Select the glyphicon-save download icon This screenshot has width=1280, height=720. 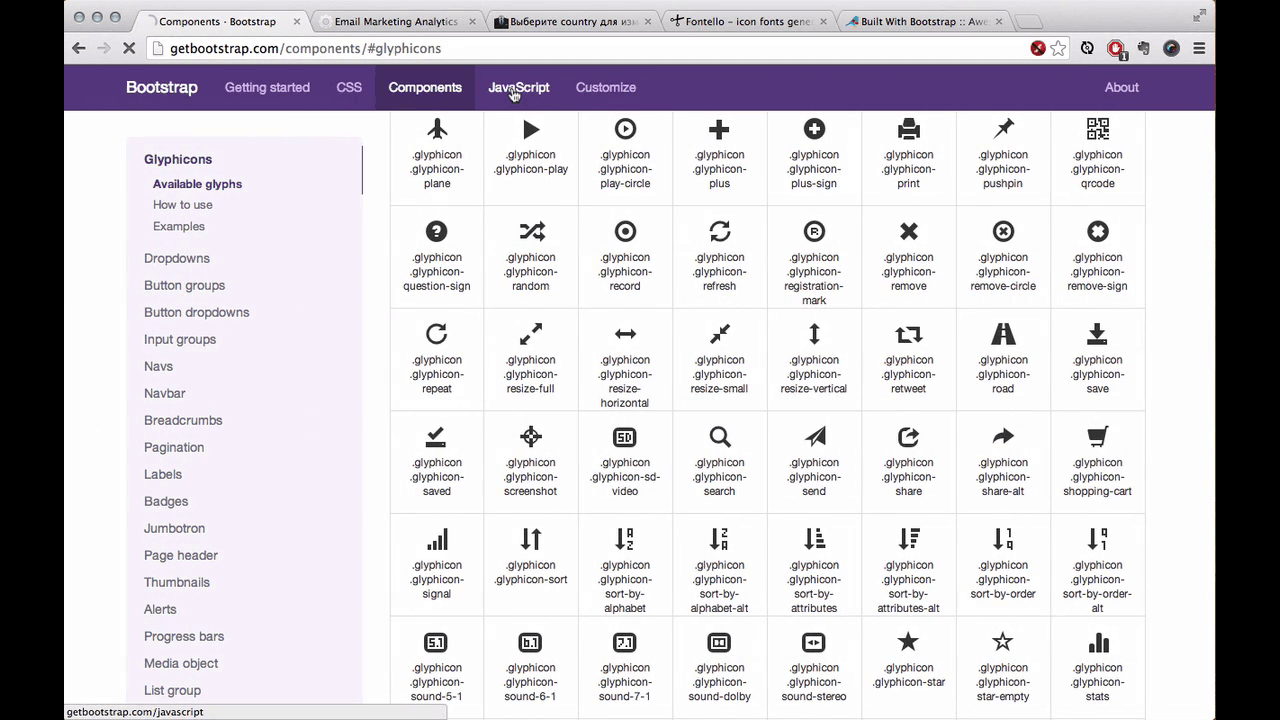coord(1097,334)
